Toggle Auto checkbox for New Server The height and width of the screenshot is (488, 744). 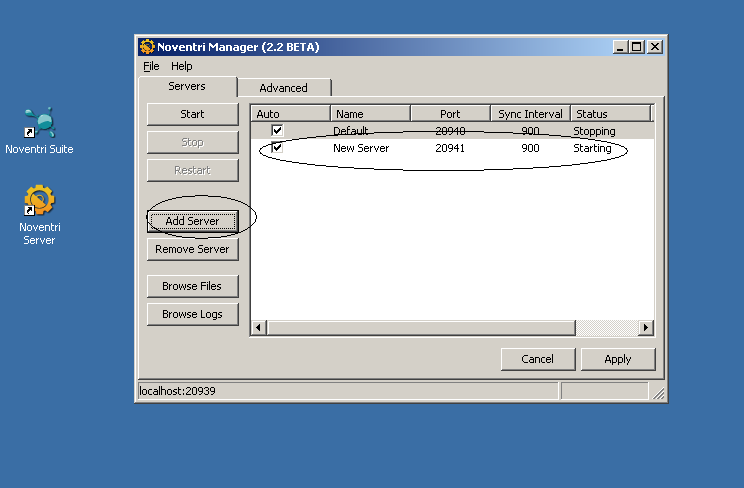point(277,147)
